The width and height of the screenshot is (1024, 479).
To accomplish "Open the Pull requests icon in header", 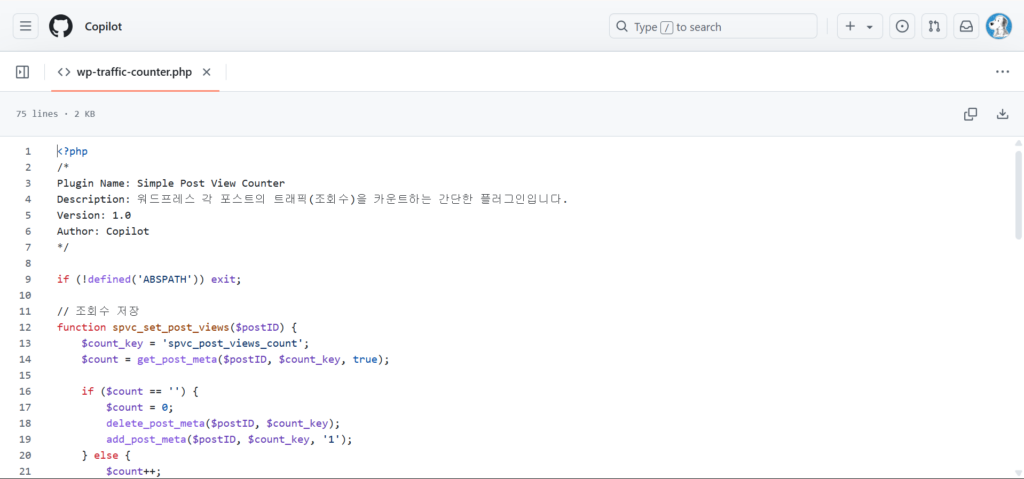I will [x=934, y=26].
